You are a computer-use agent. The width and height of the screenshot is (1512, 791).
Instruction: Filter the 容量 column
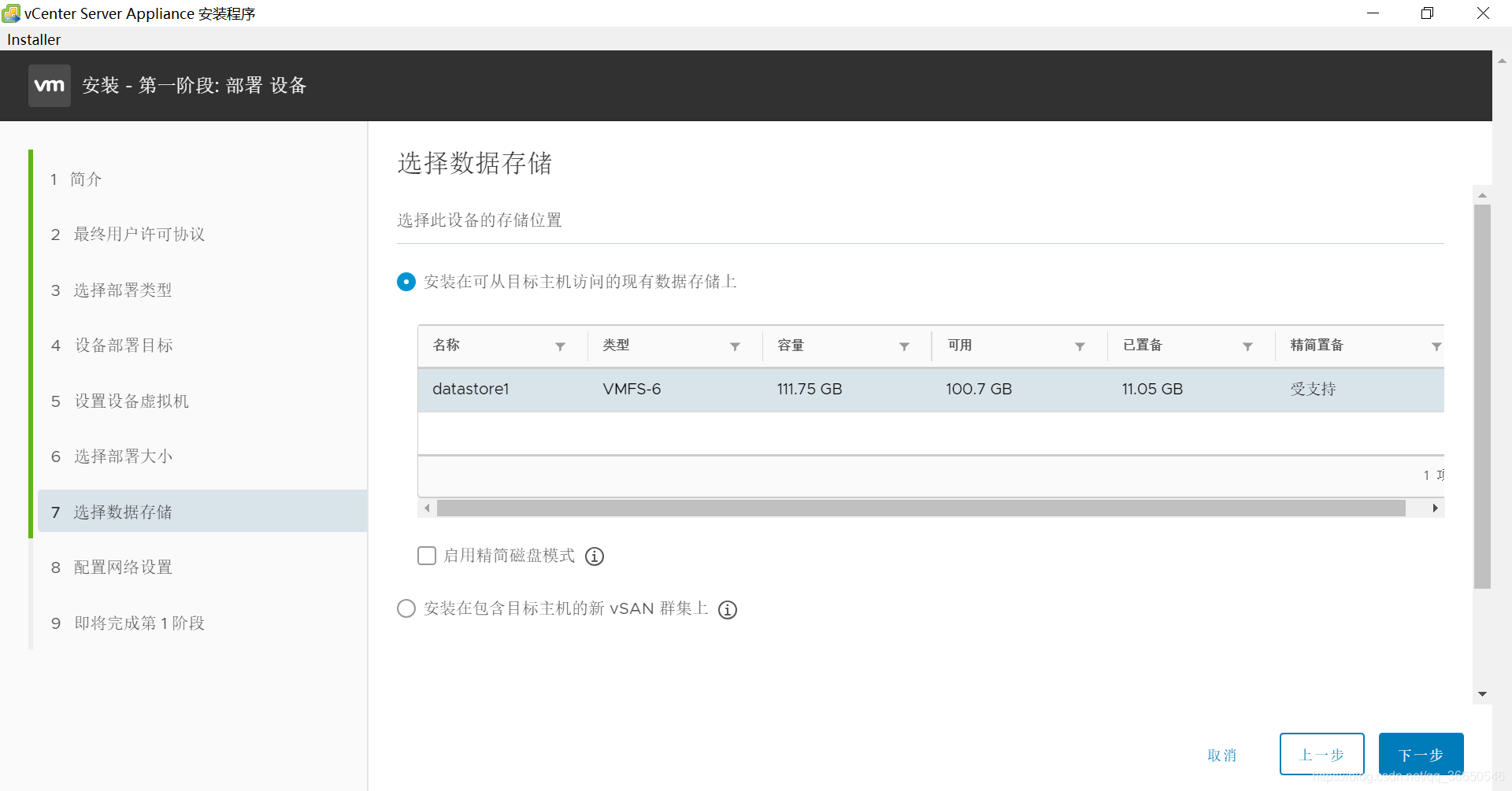[x=904, y=346]
